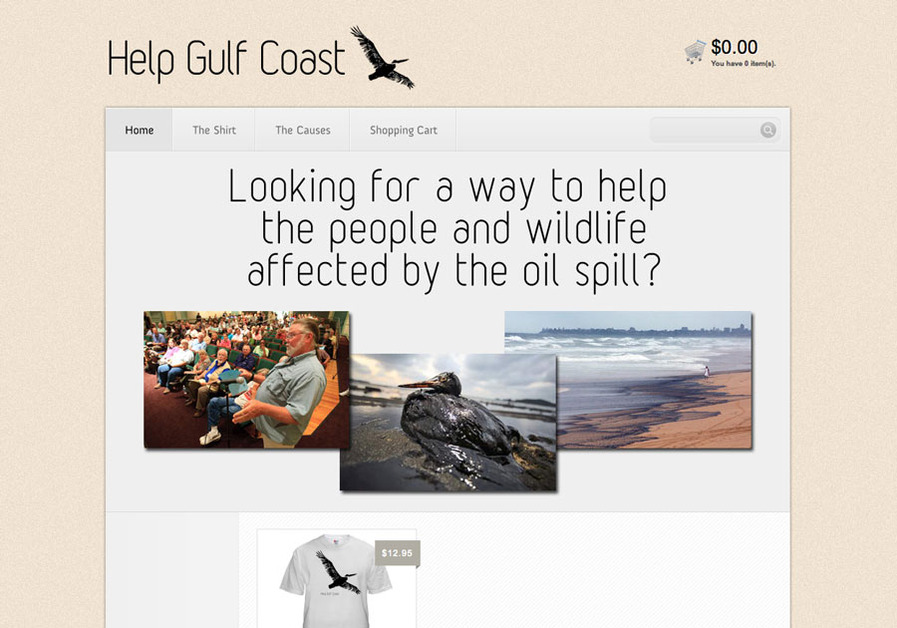Click the white t-shirt product image
The width and height of the screenshot is (897, 628).
coord(336,581)
